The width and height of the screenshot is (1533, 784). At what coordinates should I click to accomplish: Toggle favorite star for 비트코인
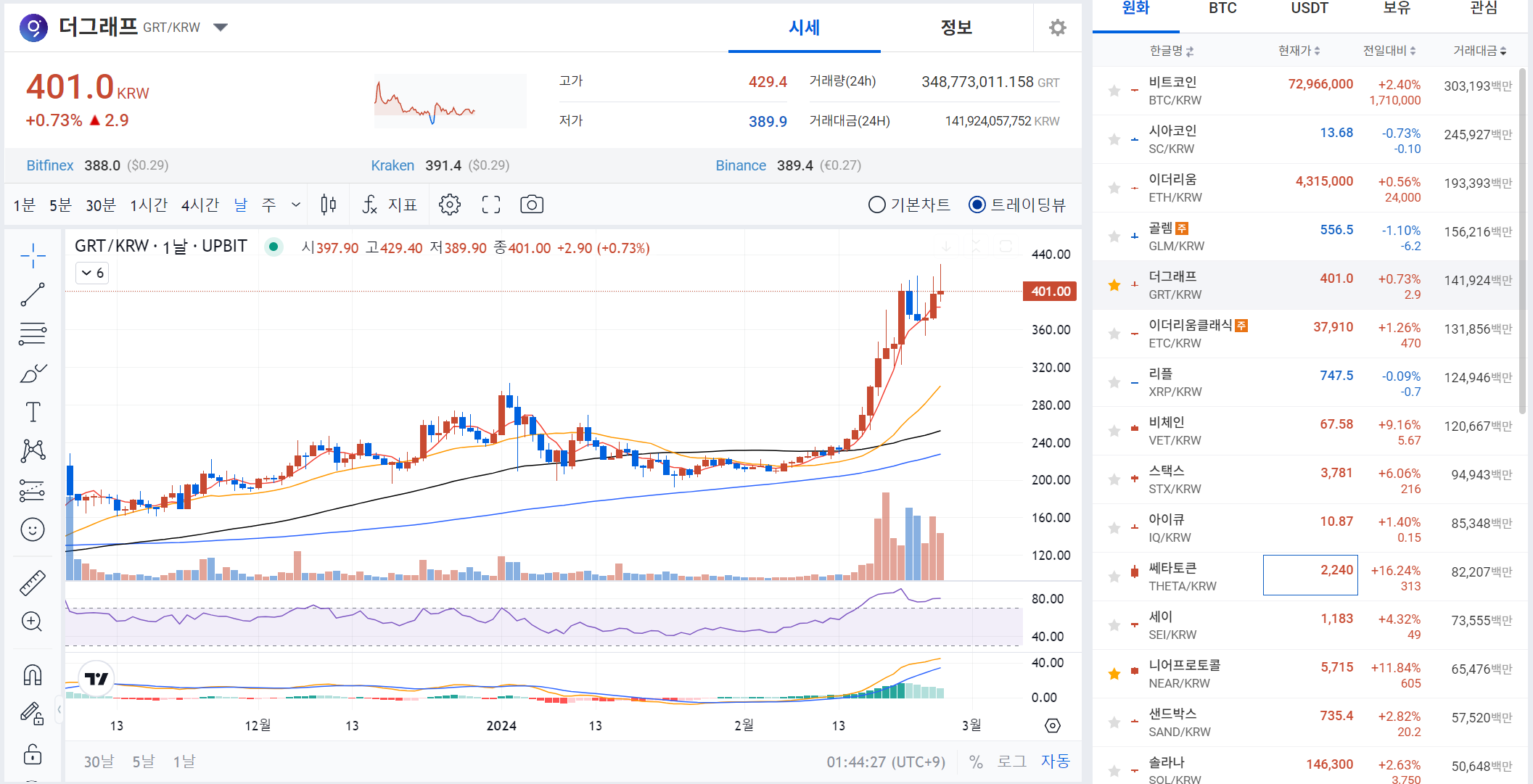[1114, 91]
